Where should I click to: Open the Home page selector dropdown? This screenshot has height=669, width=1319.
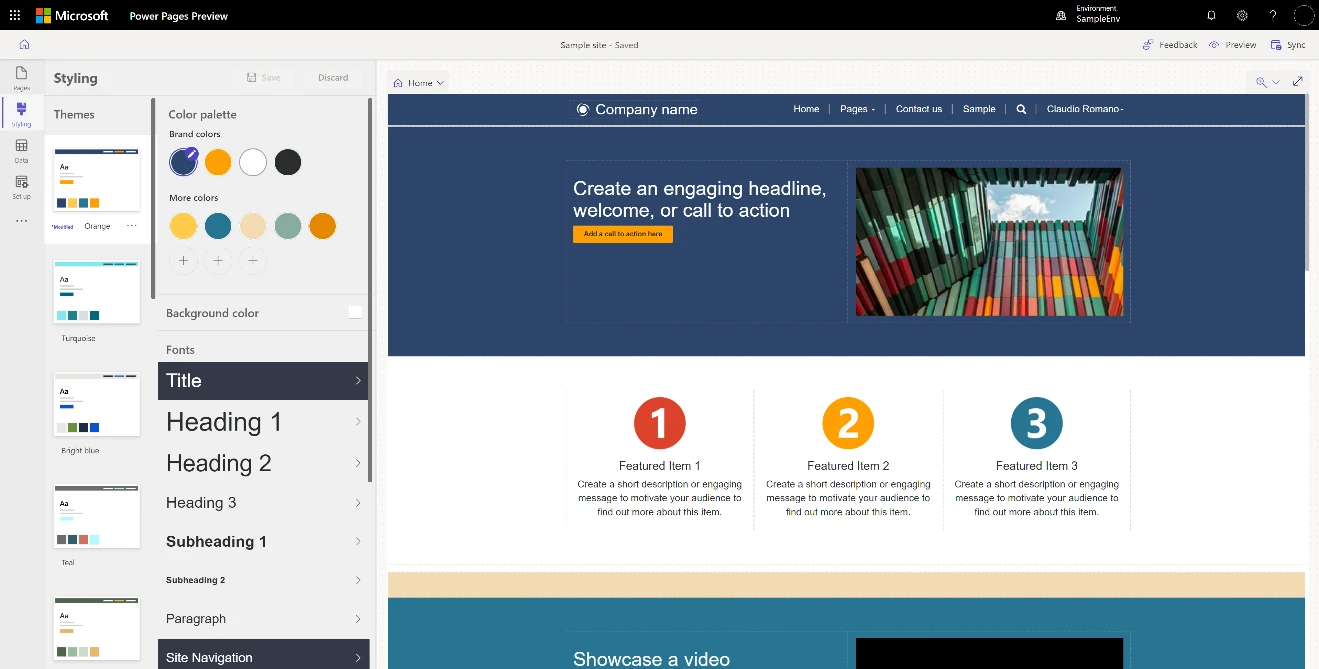click(418, 81)
